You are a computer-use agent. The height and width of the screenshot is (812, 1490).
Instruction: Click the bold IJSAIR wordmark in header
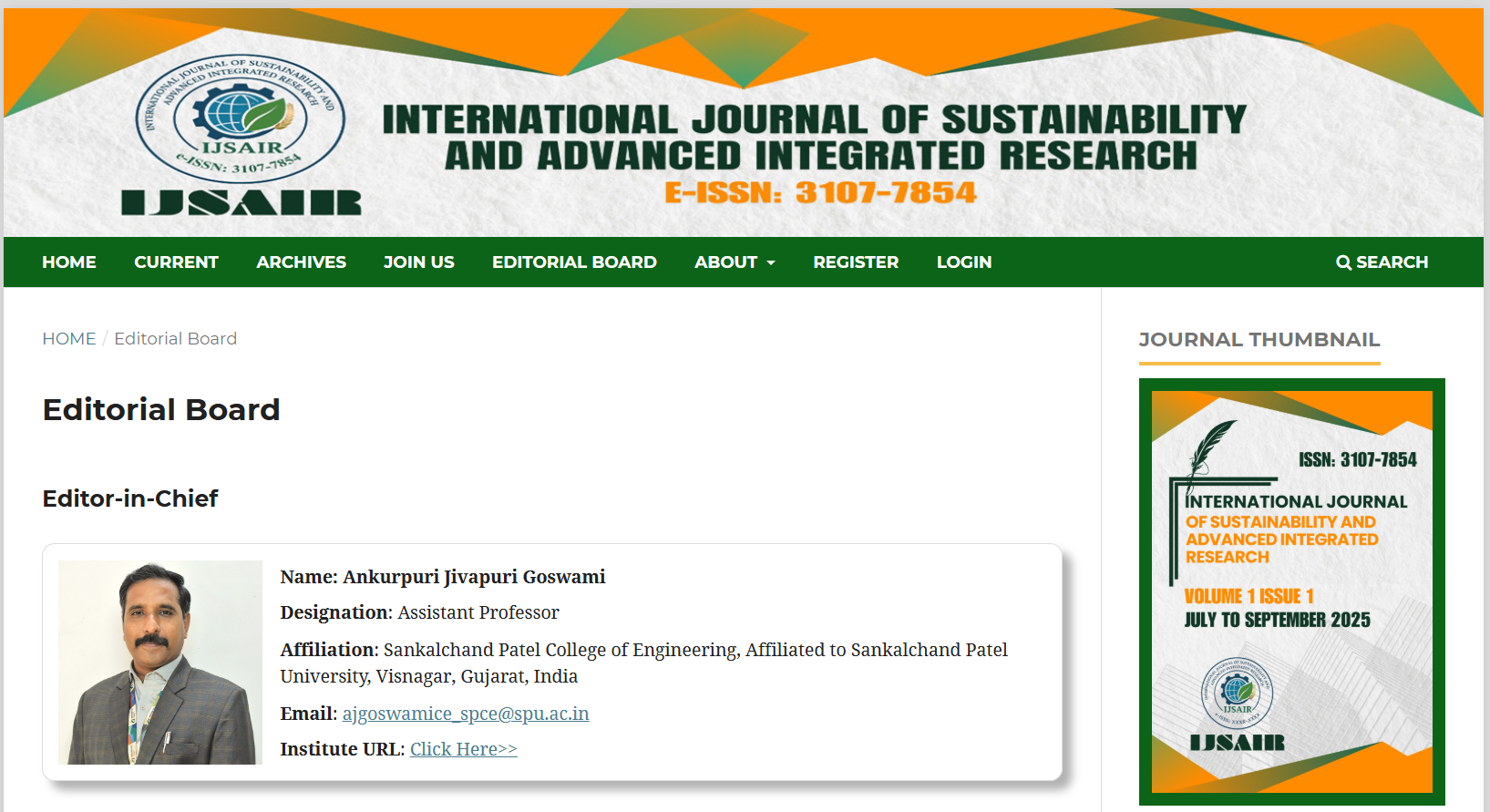coord(241,202)
